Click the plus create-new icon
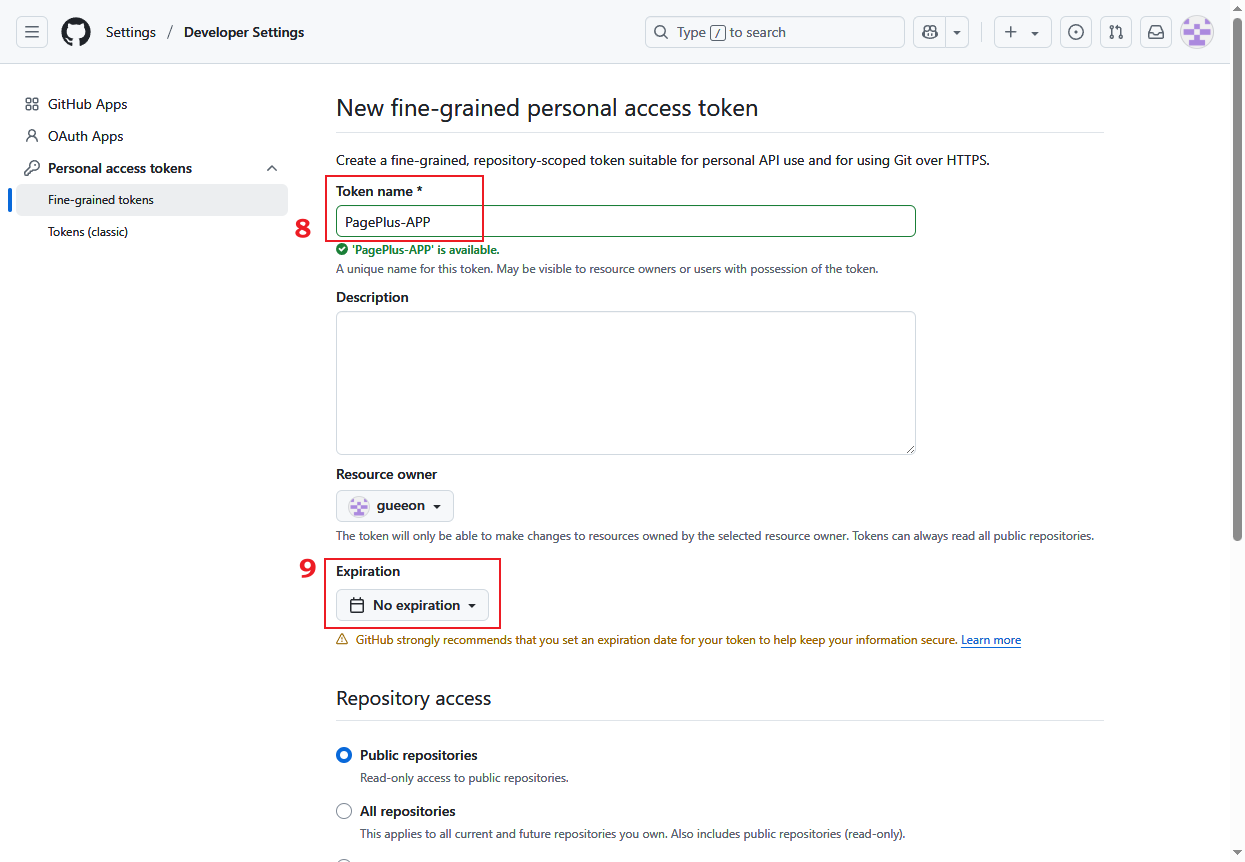The height and width of the screenshot is (862, 1245). [1022, 32]
